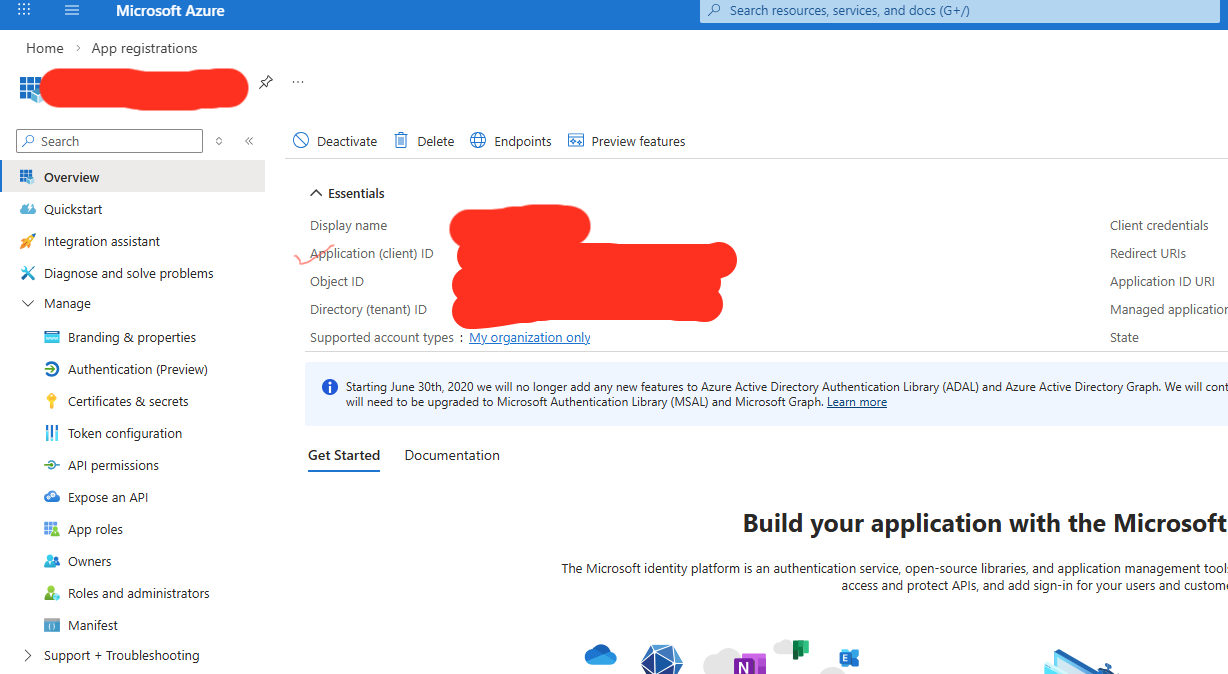Click the Owners people icon
This screenshot has width=1228, height=674.
[52, 561]
